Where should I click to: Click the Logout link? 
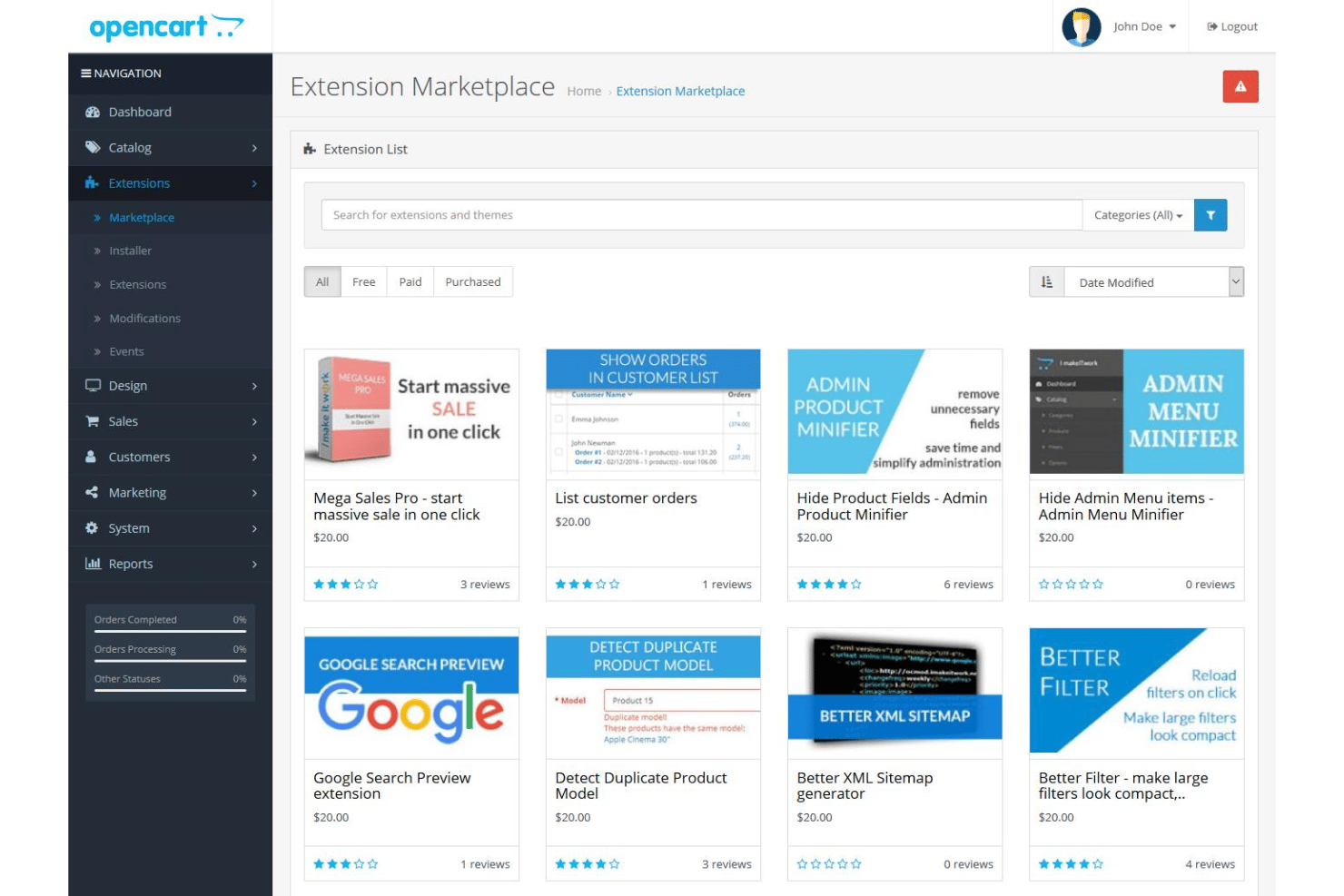pyautogui.click(x=1232, y=27)
